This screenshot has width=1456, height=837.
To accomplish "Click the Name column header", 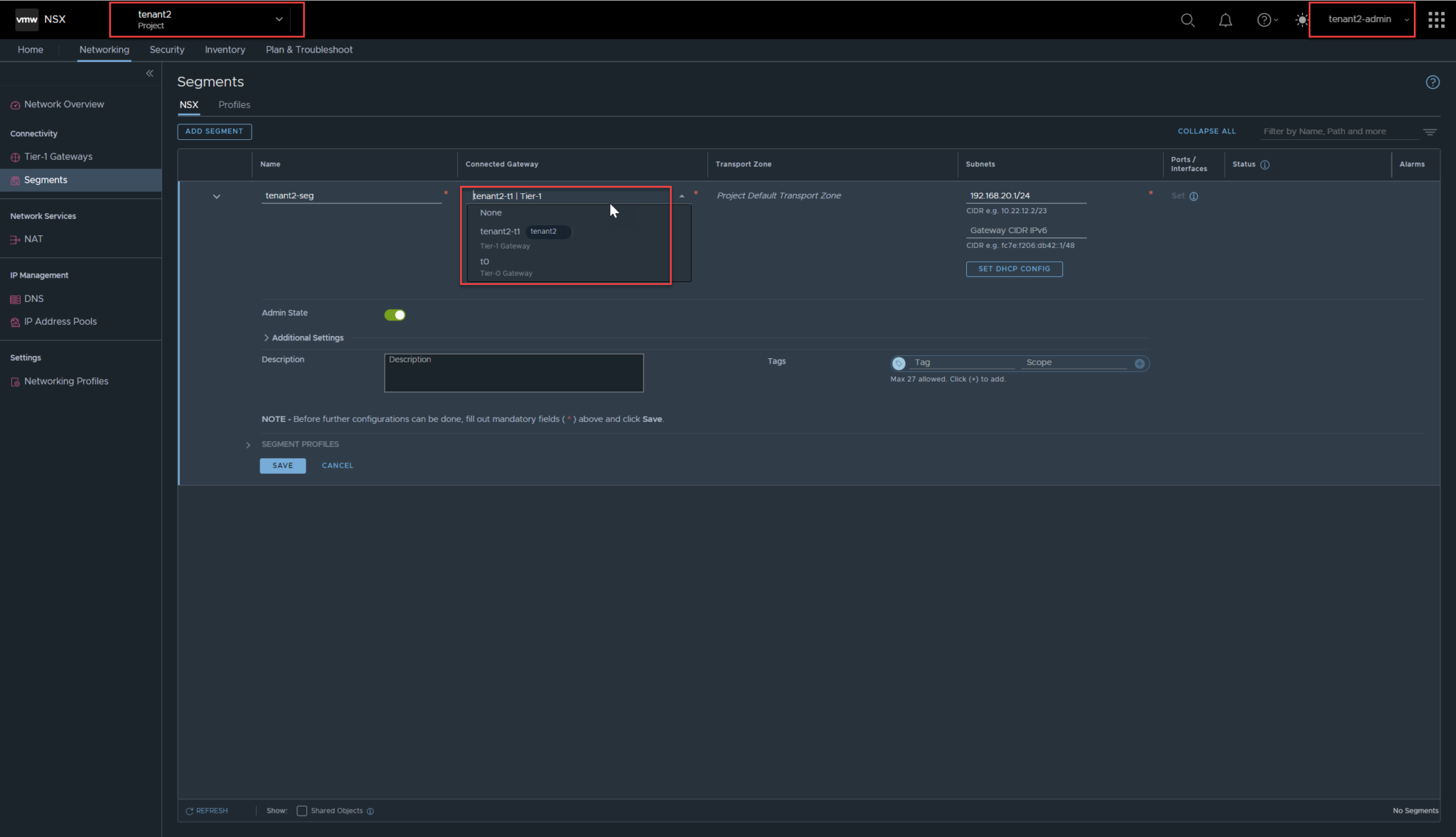I will point(270,164).
